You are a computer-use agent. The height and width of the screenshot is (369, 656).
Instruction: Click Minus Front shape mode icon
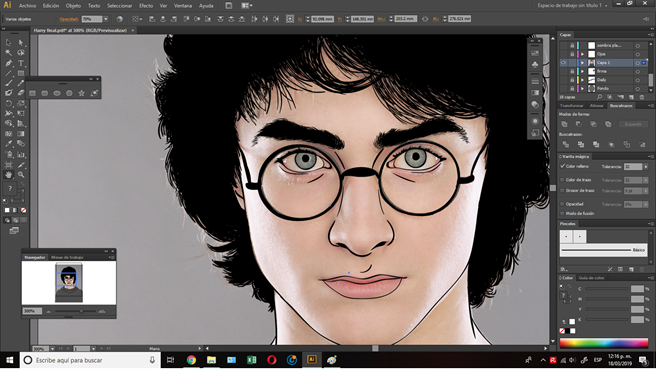(579, 124)
